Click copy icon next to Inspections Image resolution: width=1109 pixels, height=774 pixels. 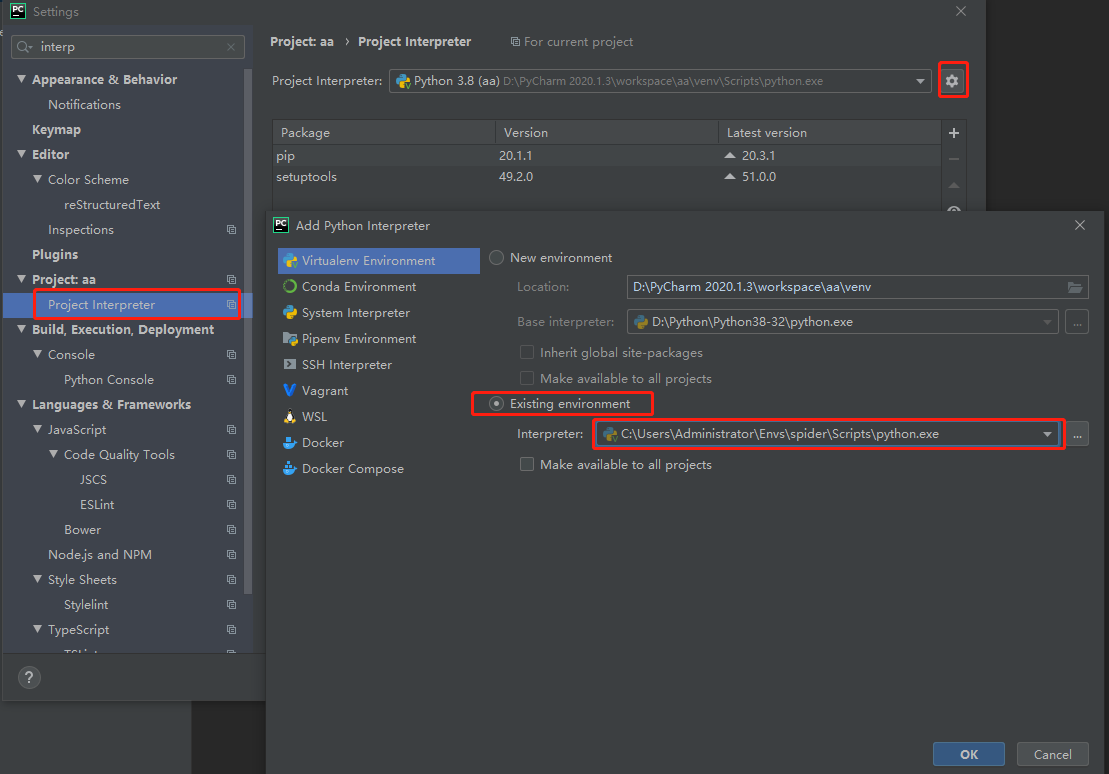(x=231, y=230)
